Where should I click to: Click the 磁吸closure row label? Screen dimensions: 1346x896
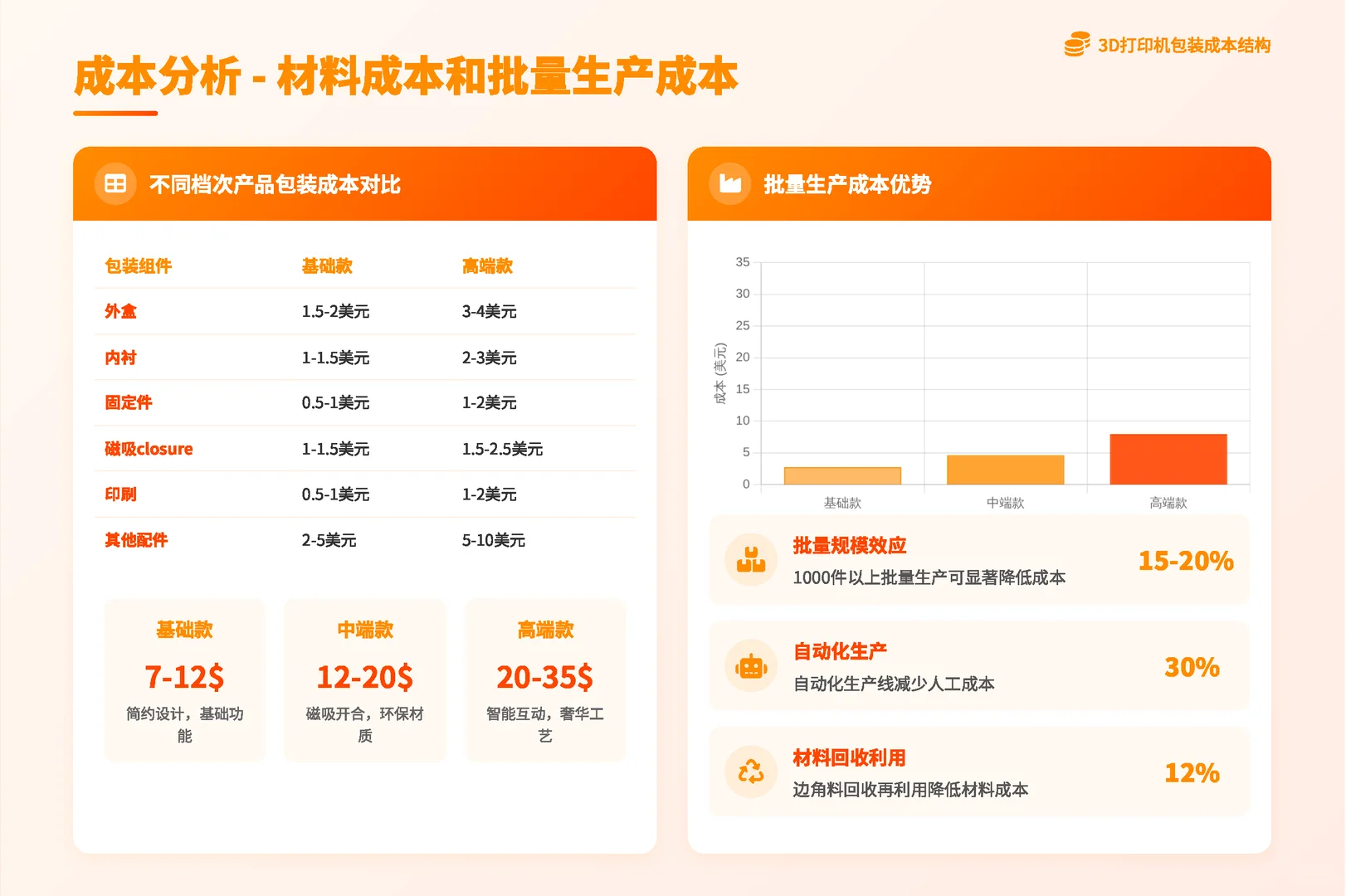click(149, 449)
